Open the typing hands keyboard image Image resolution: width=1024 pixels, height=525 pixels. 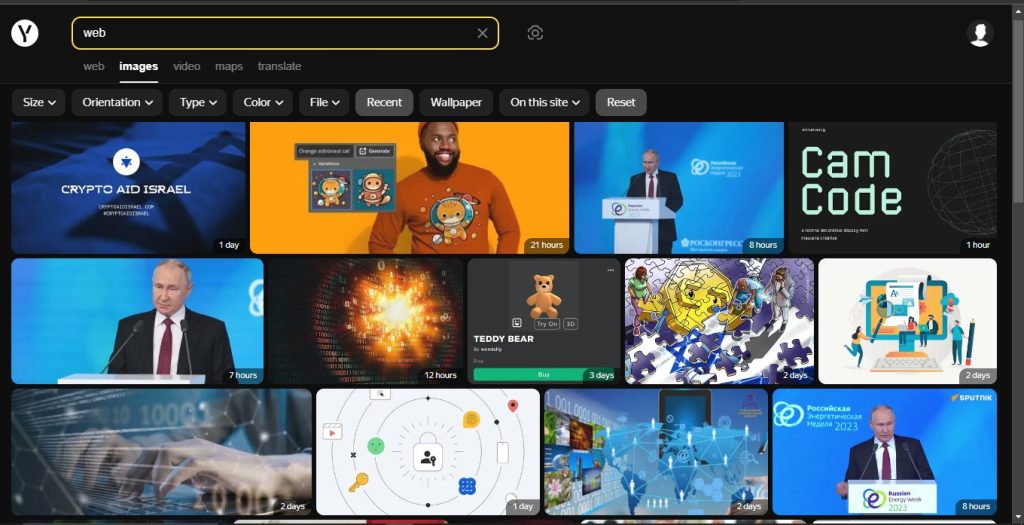pyautogui.click(x=161, y=452)
